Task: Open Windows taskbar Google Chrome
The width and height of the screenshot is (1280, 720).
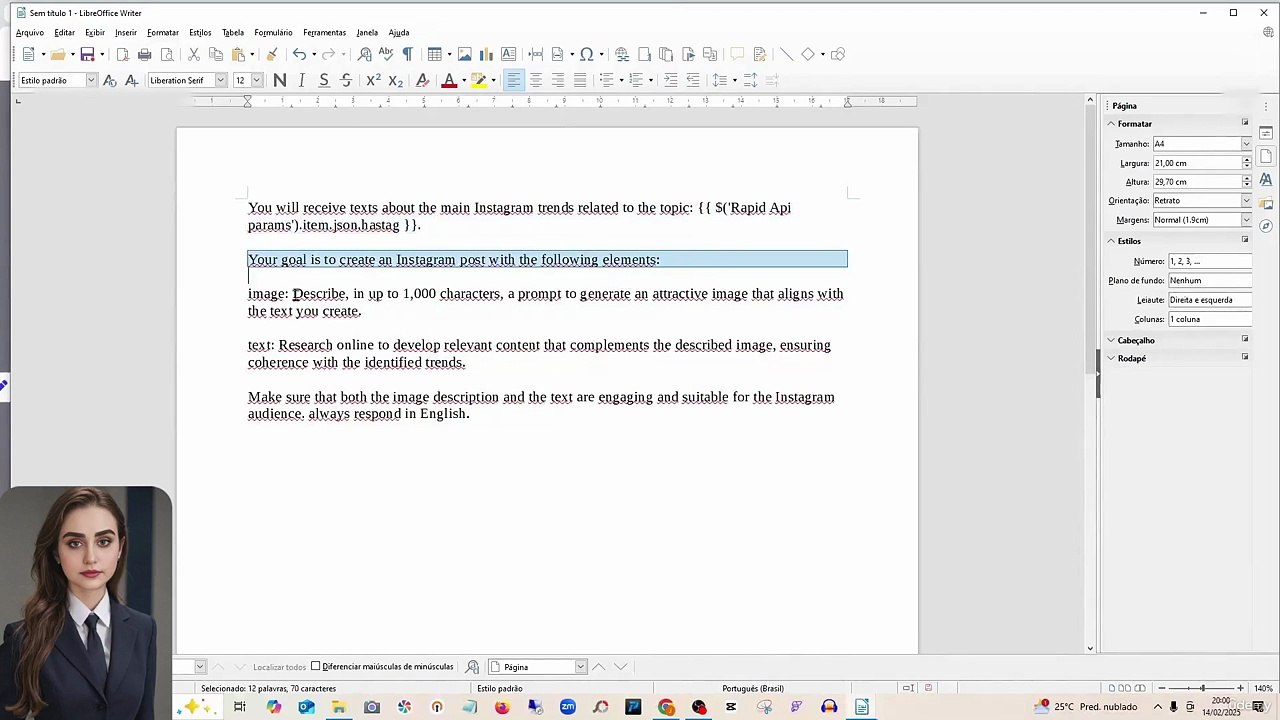Action: pyautogui.click(x=666, y=707)
